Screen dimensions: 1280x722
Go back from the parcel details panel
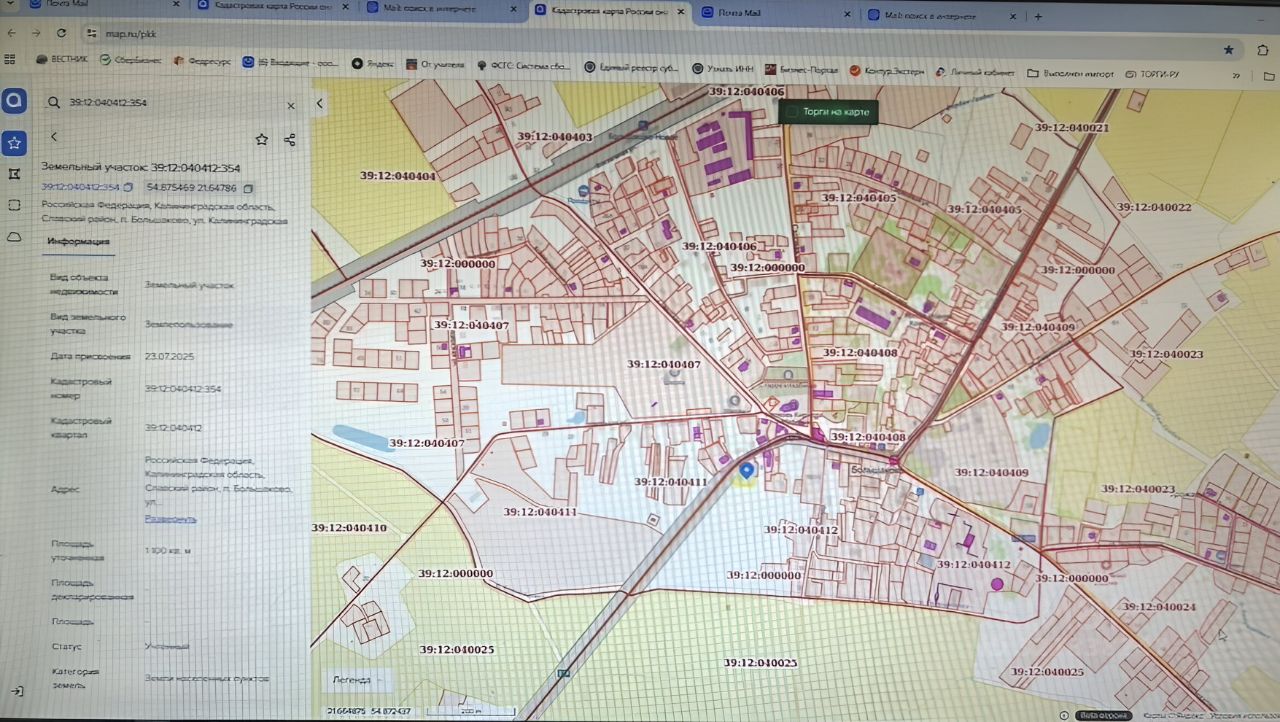point(54,137)
